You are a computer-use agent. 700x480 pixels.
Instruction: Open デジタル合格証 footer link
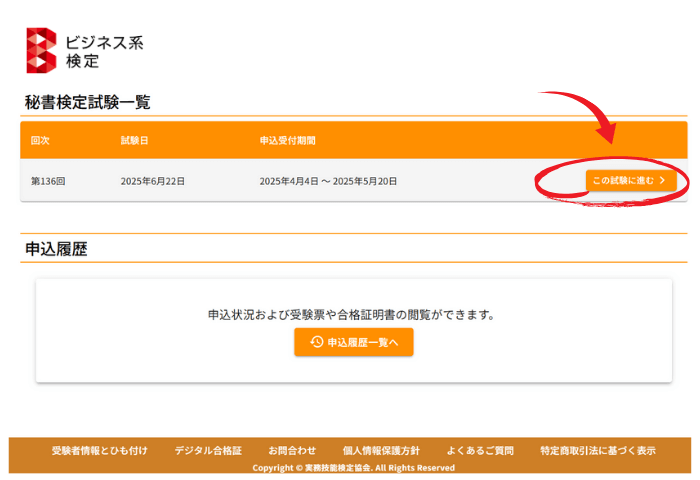pyautogui.click(x=208, y=451)
